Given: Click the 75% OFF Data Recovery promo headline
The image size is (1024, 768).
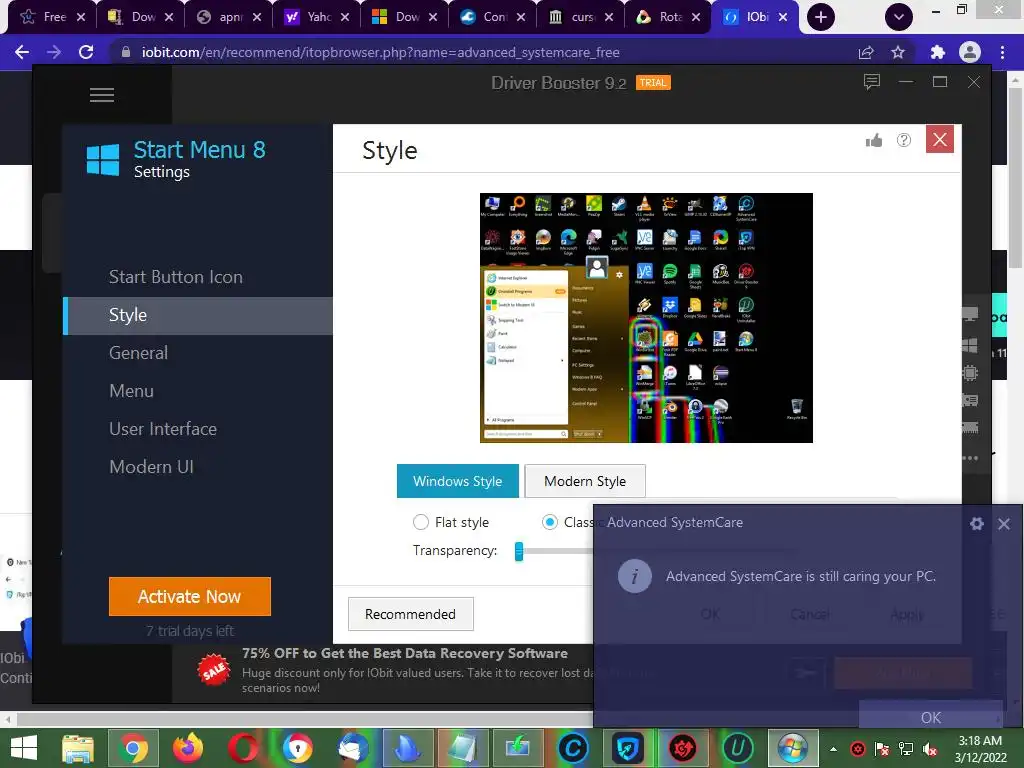Looking at the screenshot, I should click(405, 653).
